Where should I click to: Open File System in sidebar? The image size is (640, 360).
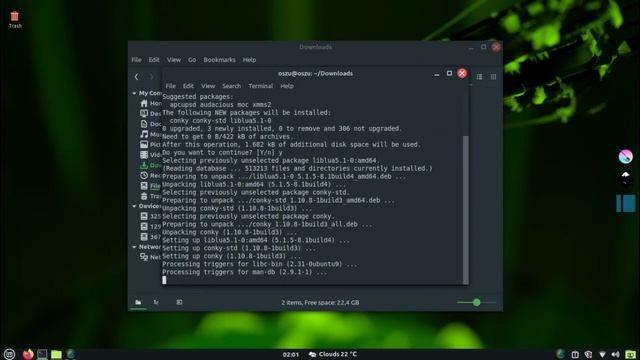pyautogui.click(x=151, y=186)
